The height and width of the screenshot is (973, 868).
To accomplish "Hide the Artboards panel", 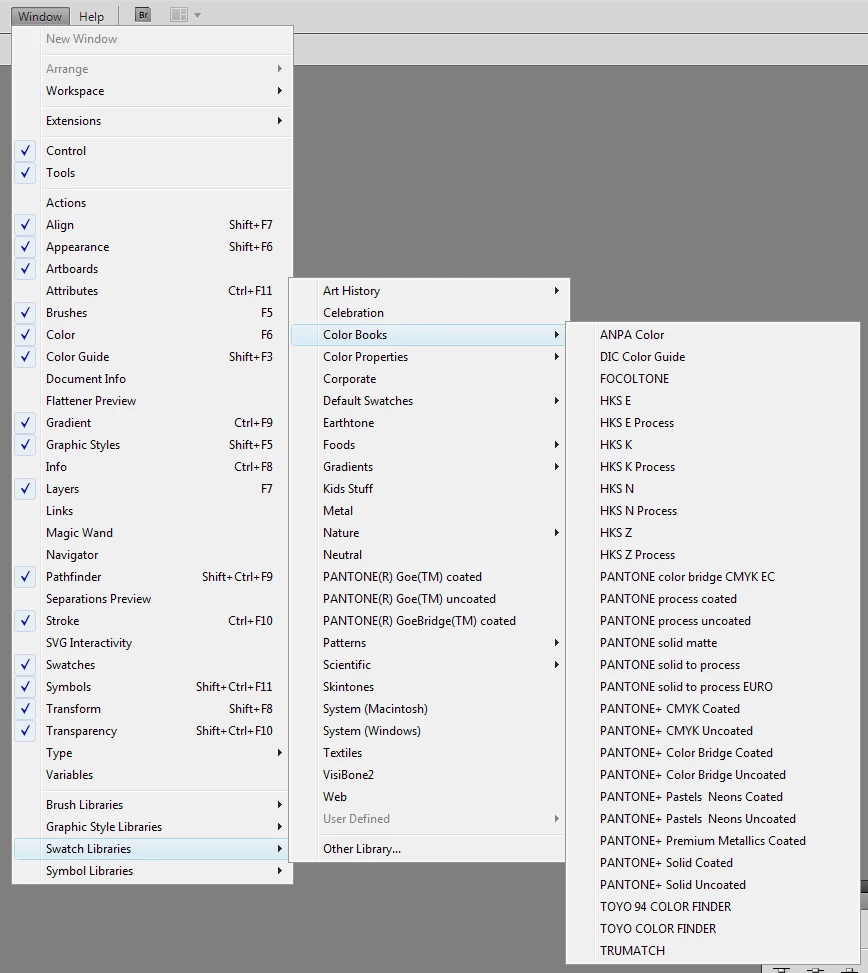I will [152, 269].
